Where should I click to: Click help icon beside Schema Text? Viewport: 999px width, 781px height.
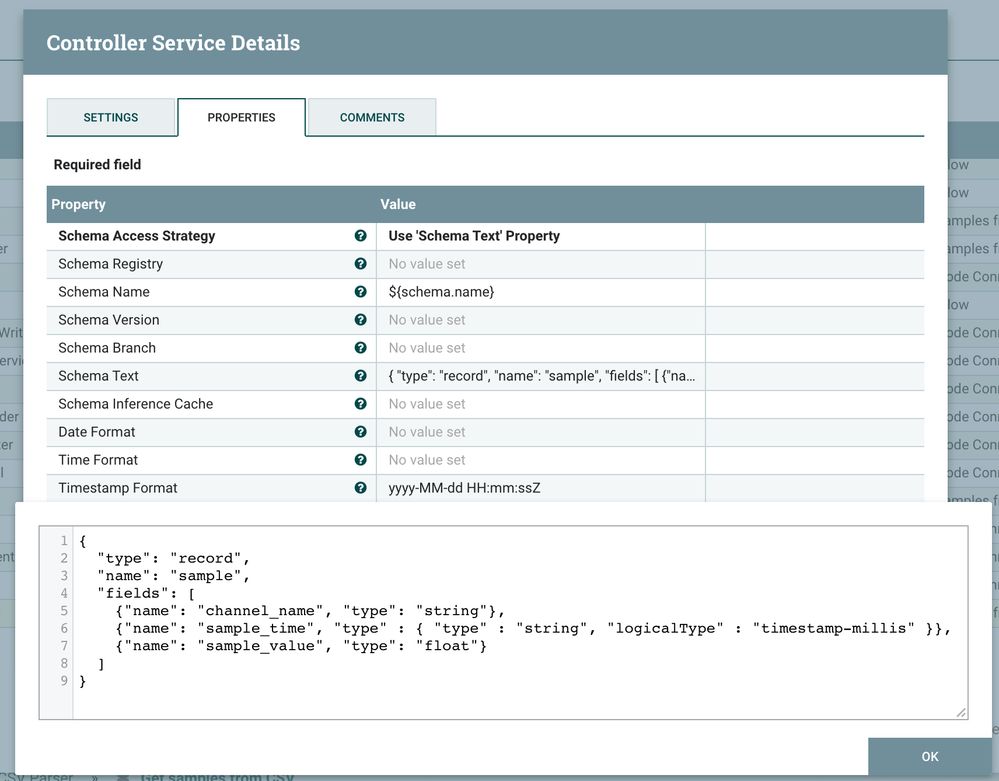tap(360, 376)
